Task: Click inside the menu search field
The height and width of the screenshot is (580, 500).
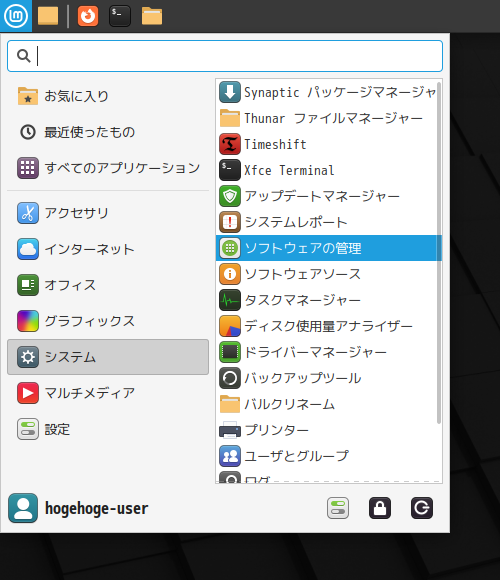Action: (225, 56)
